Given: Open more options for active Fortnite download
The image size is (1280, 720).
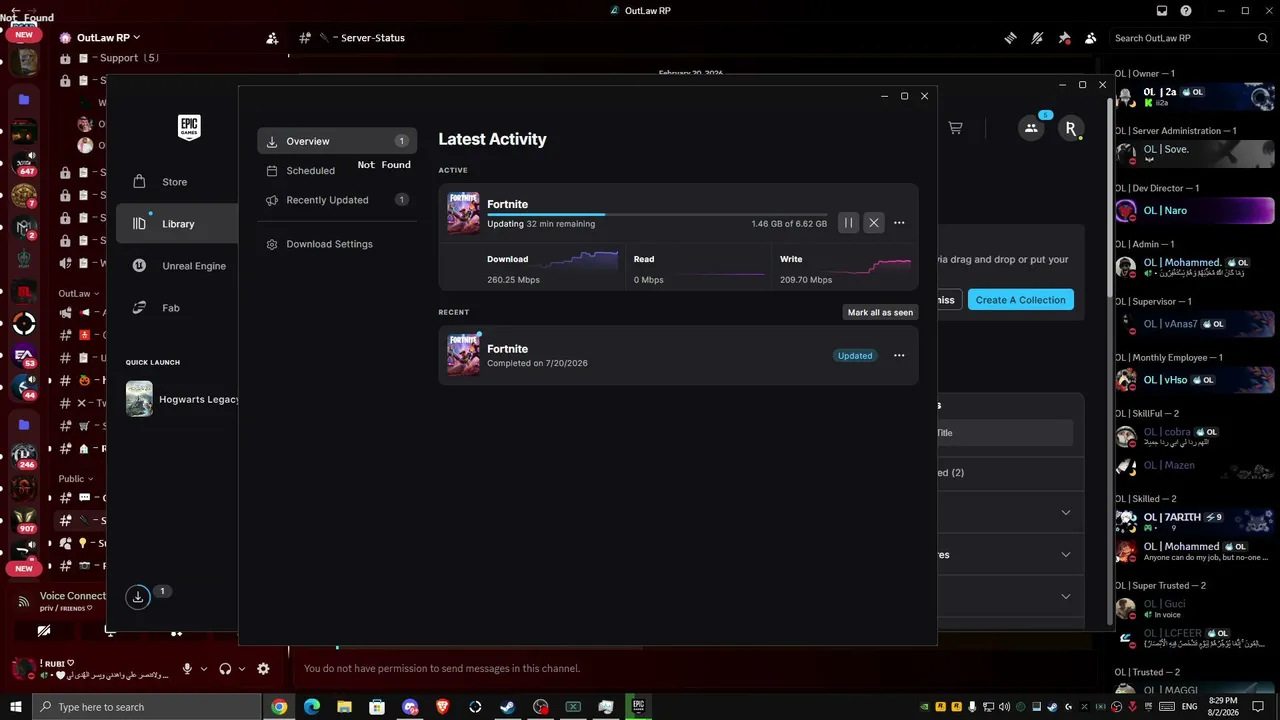Looking at the screenshot, I should [899, 223].
